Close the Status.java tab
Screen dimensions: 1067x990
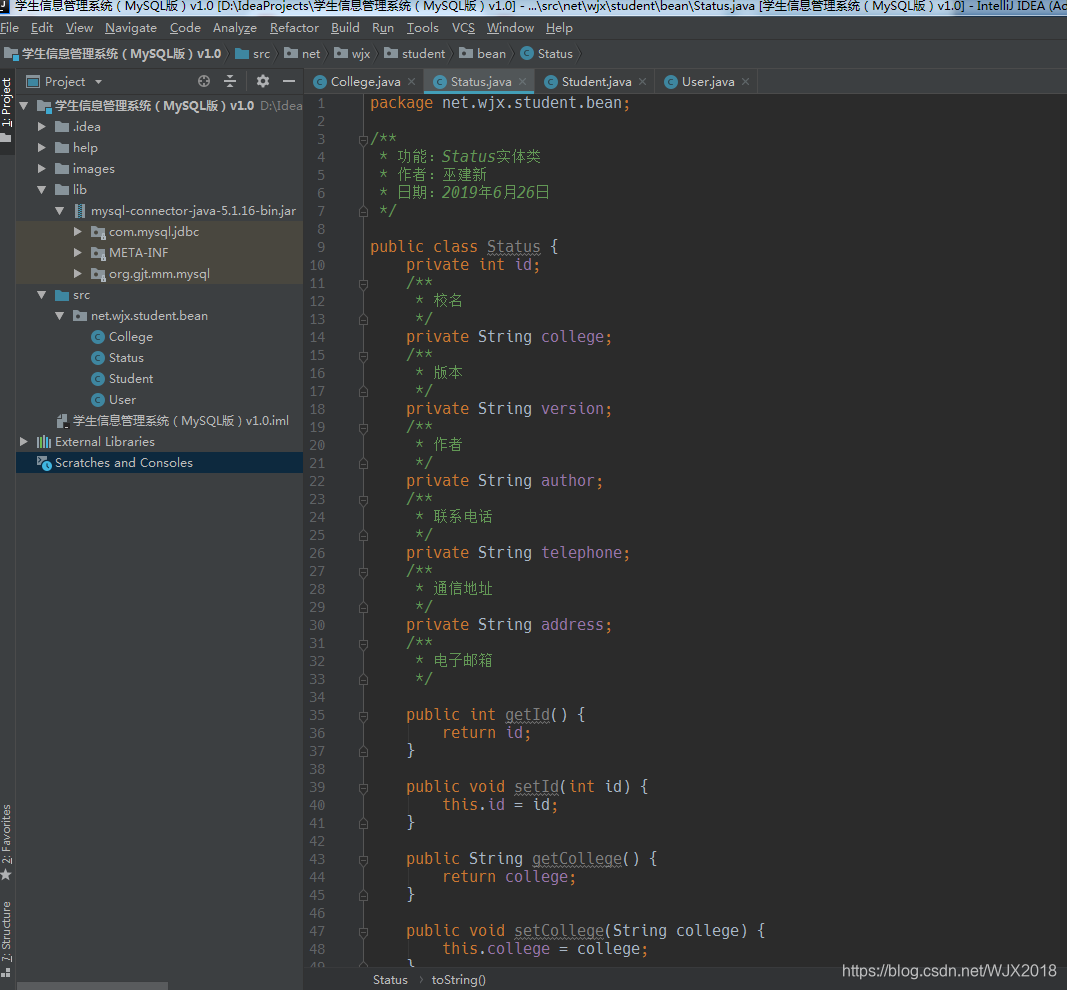[523, 82]
